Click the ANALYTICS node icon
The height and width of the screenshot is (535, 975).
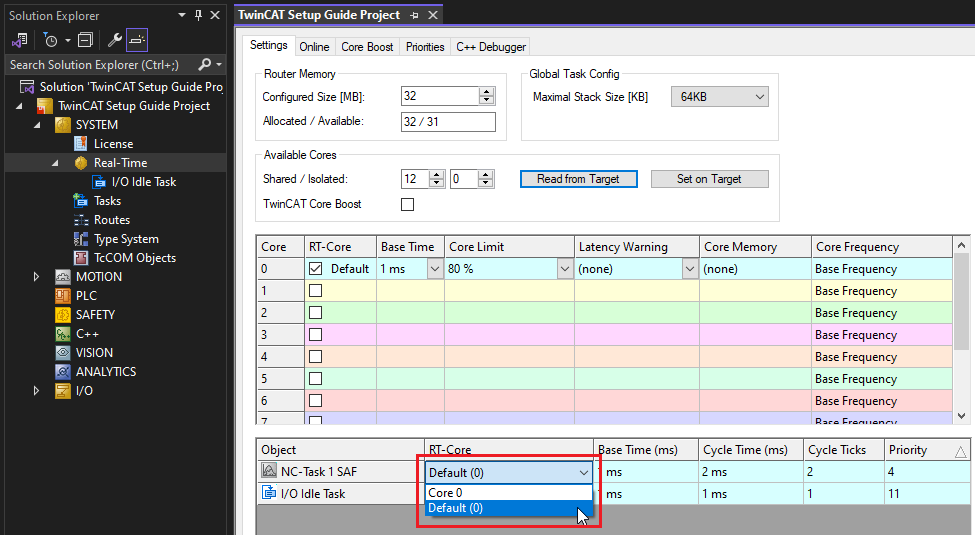tap(62, 371)
